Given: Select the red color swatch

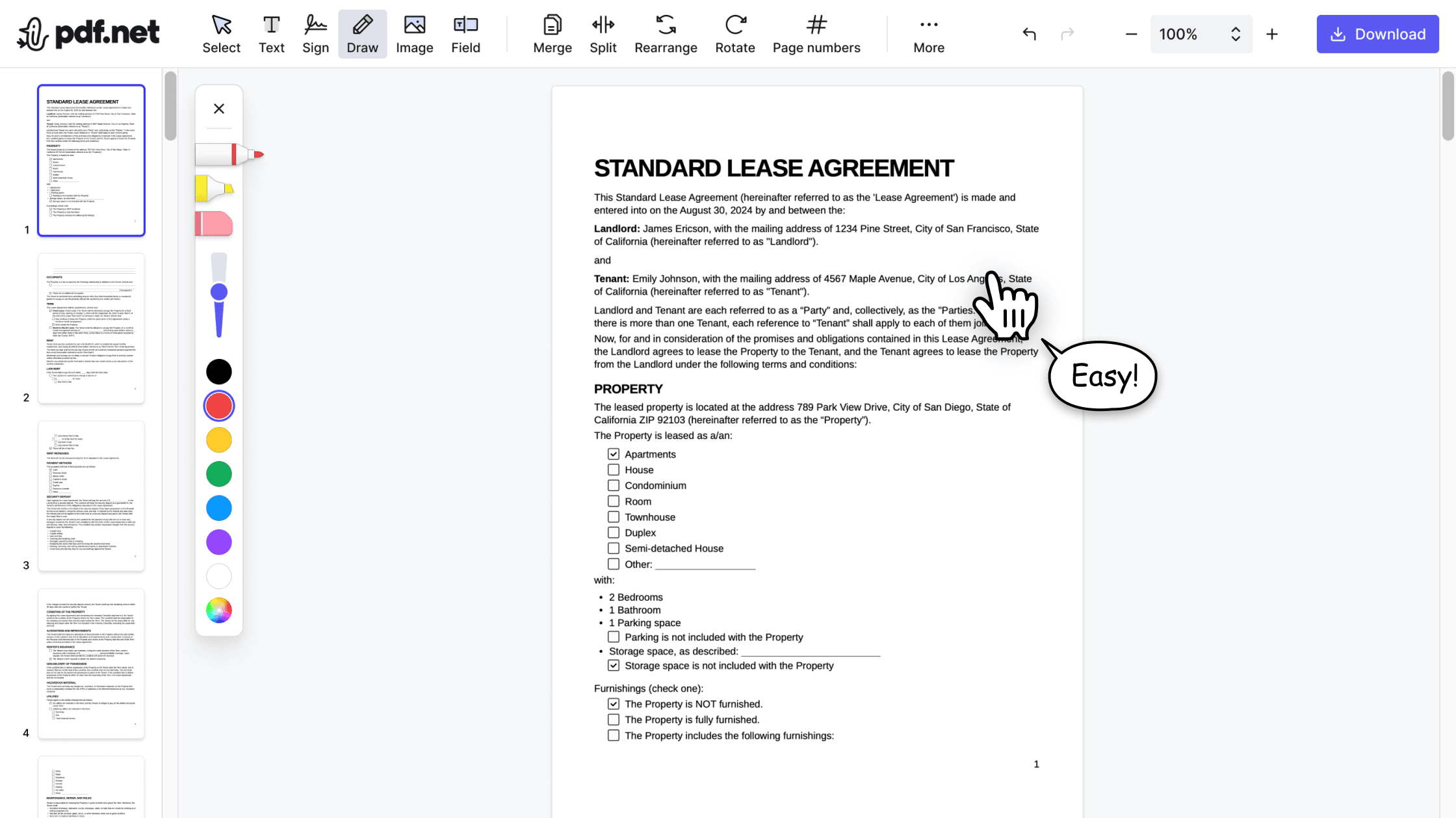Looking at the screenshot, I should (219, 406).
